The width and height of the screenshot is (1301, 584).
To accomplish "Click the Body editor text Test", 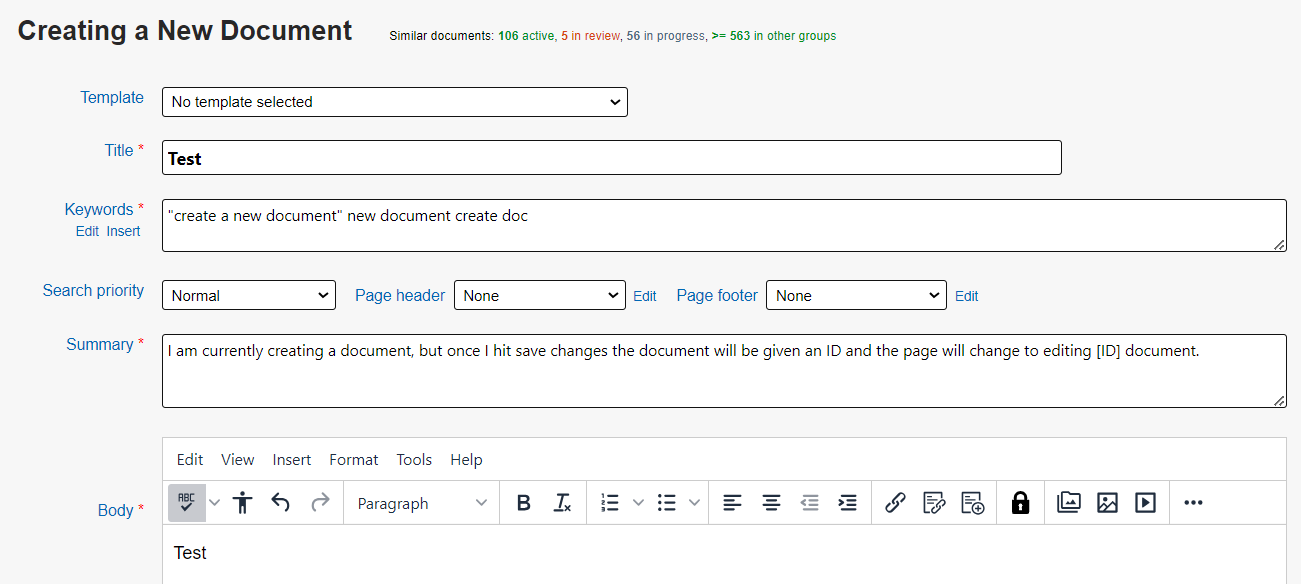I will click(190, 553).
